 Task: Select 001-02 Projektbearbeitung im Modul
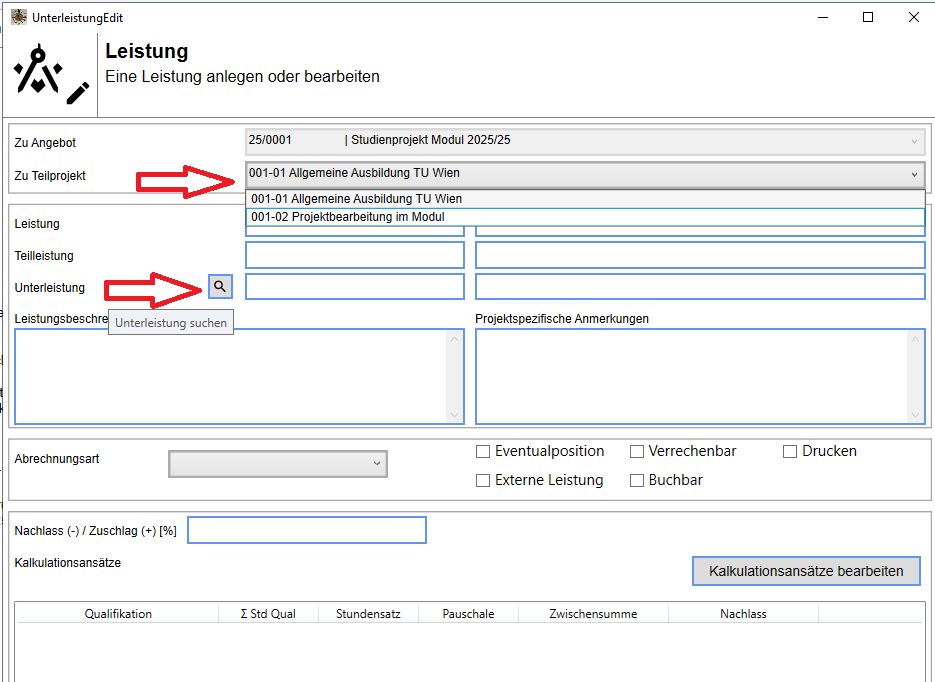584,217
